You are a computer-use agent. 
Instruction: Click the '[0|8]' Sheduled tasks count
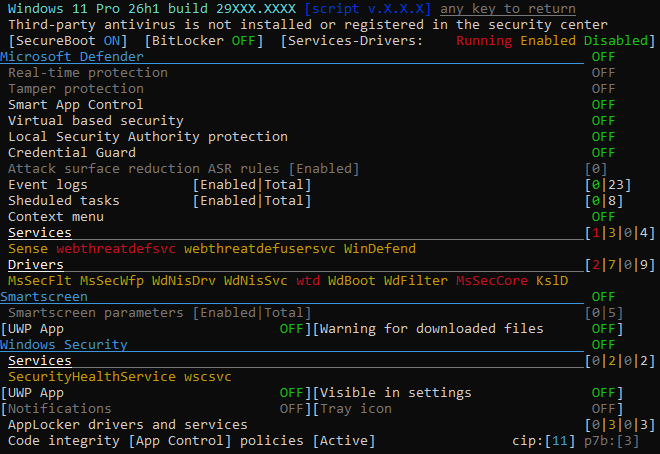[x=604, y=200]
